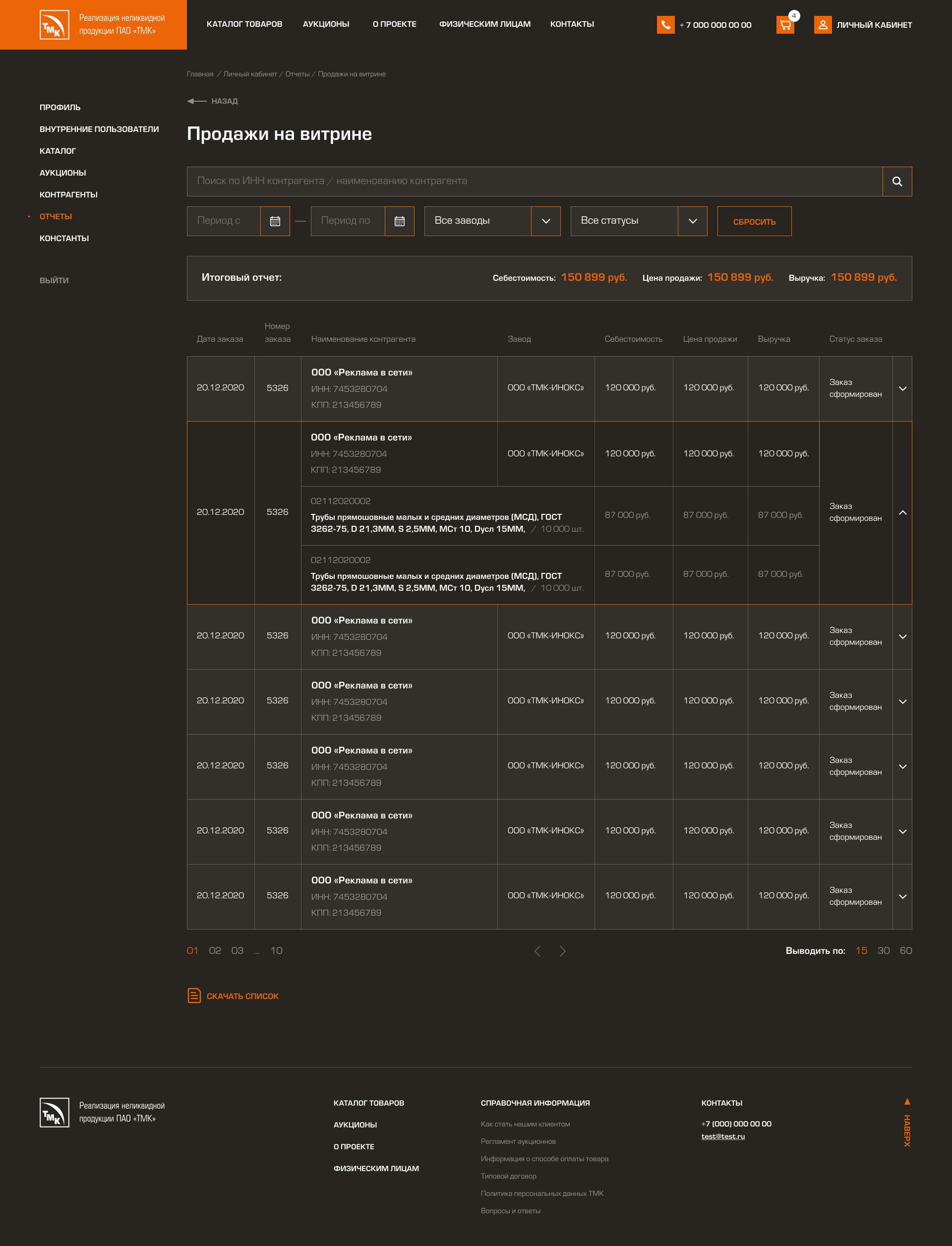The width and height of the screenshot is (952, 1246).
Task: Select Профиль in sidebar
Action: click(x=60, y=107)
